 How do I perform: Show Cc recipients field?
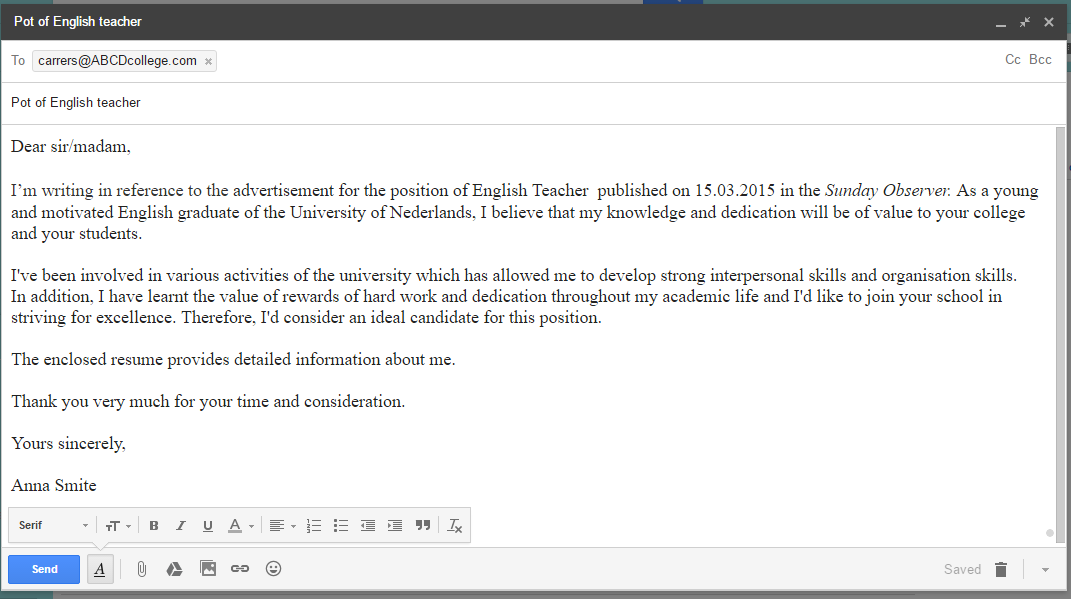(x=1012, y=59)
